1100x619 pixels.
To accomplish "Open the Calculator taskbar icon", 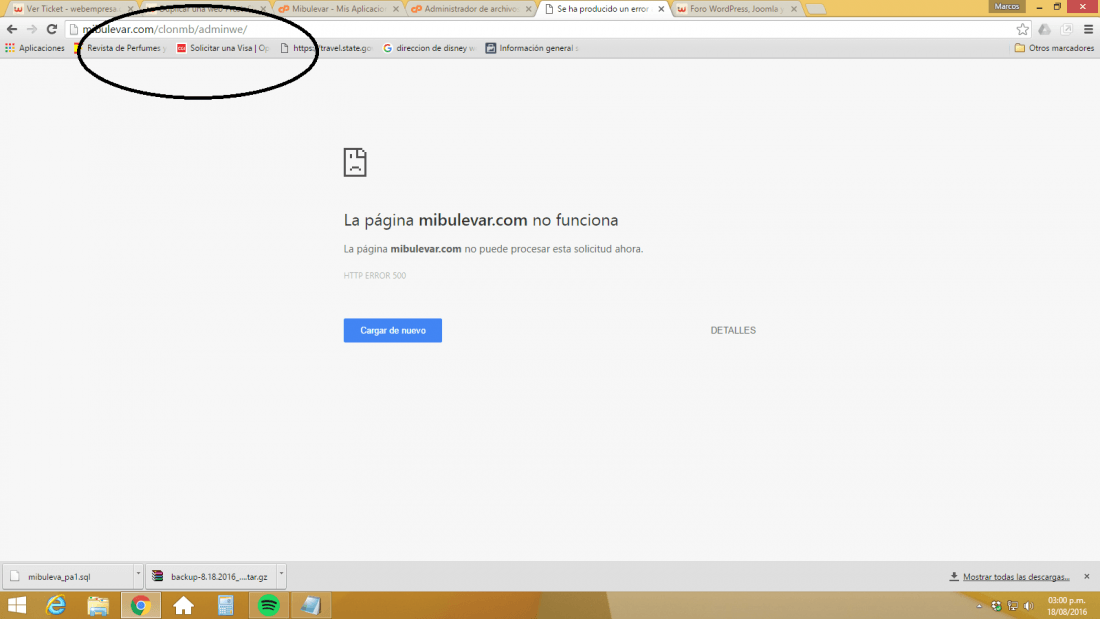I will (x=225, y=605).
